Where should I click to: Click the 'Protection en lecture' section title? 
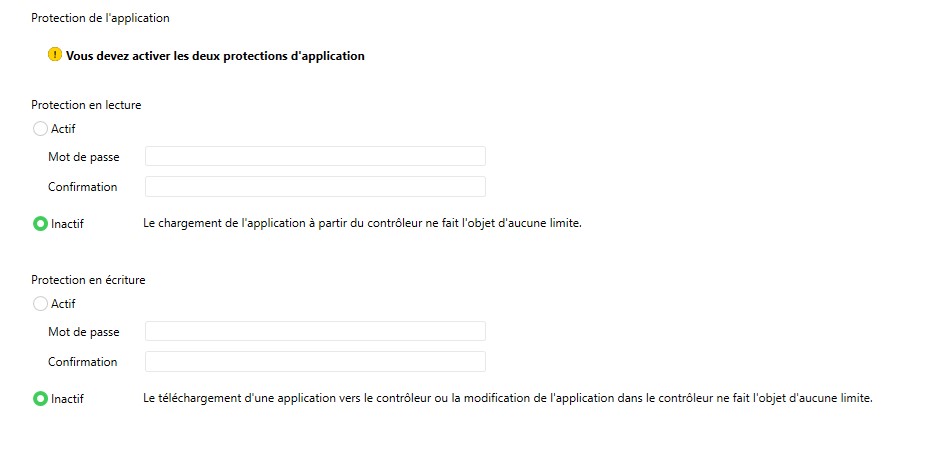click(x=85, y=105)
